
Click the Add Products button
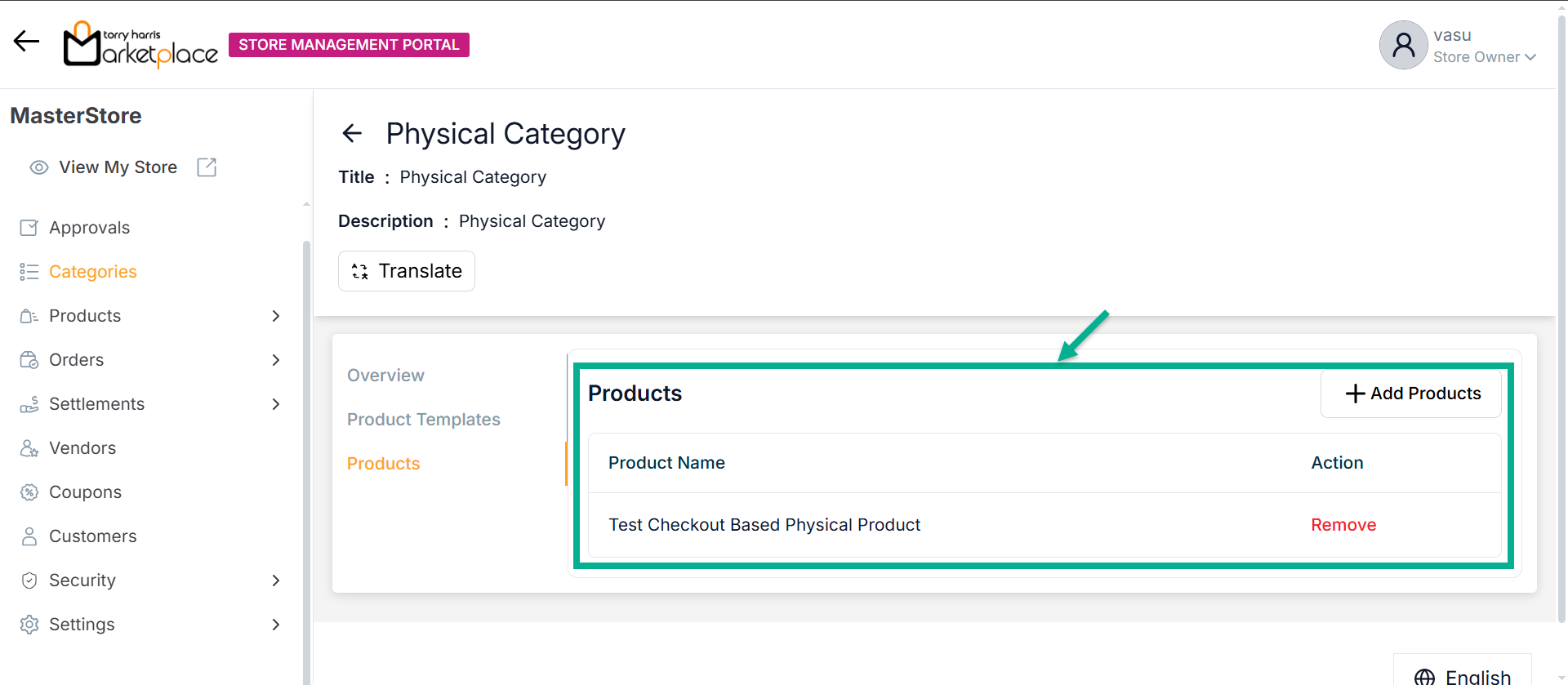tap(1411, 394)
